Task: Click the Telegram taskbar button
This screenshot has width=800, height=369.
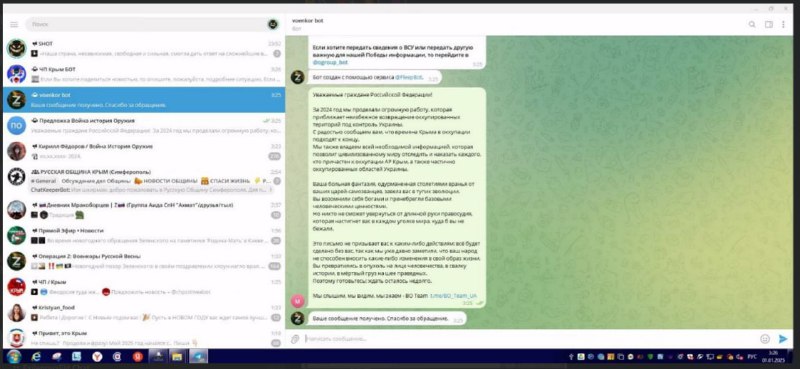Action: click(198, 357)
